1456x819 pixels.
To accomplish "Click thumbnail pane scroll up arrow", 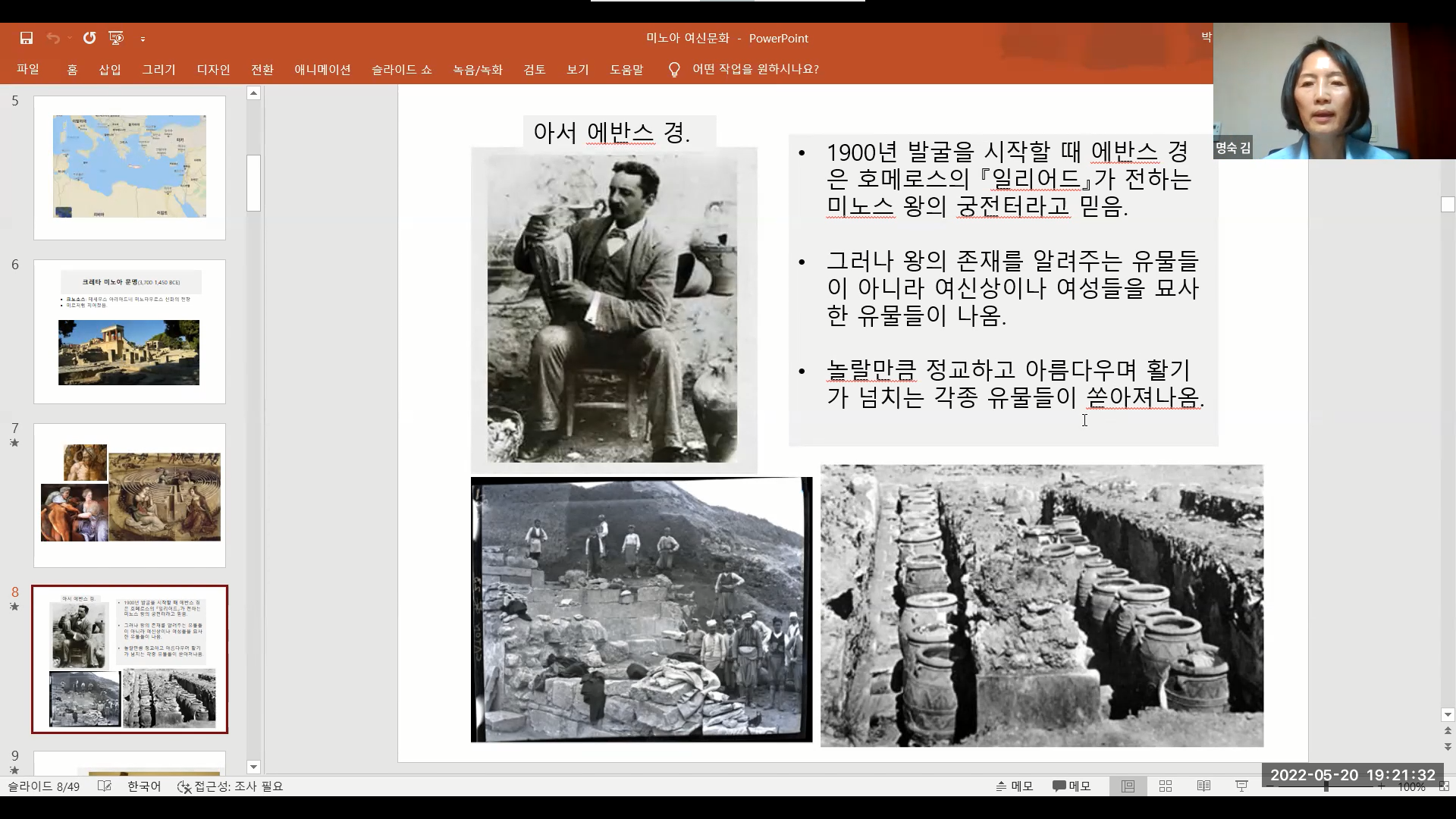I will coord(254,93).
